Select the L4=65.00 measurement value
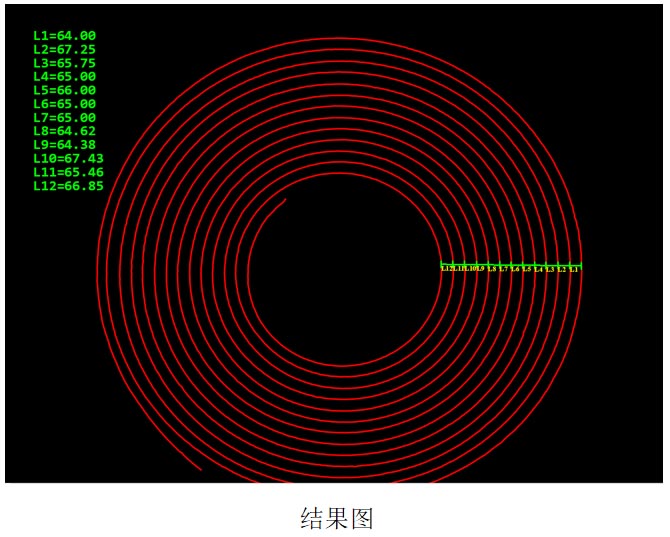Viewport: 670px width, 537px height. (x=64, y=76)
